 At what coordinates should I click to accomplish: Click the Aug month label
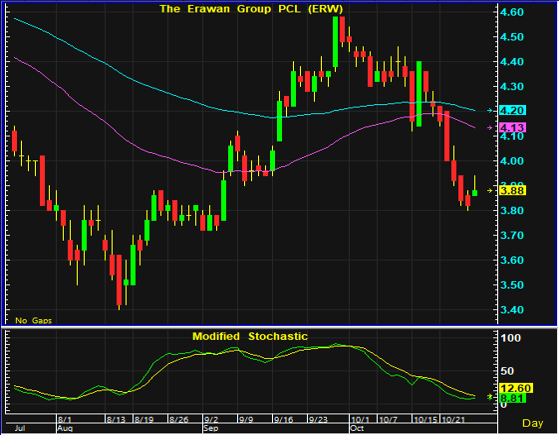(65, 428)
